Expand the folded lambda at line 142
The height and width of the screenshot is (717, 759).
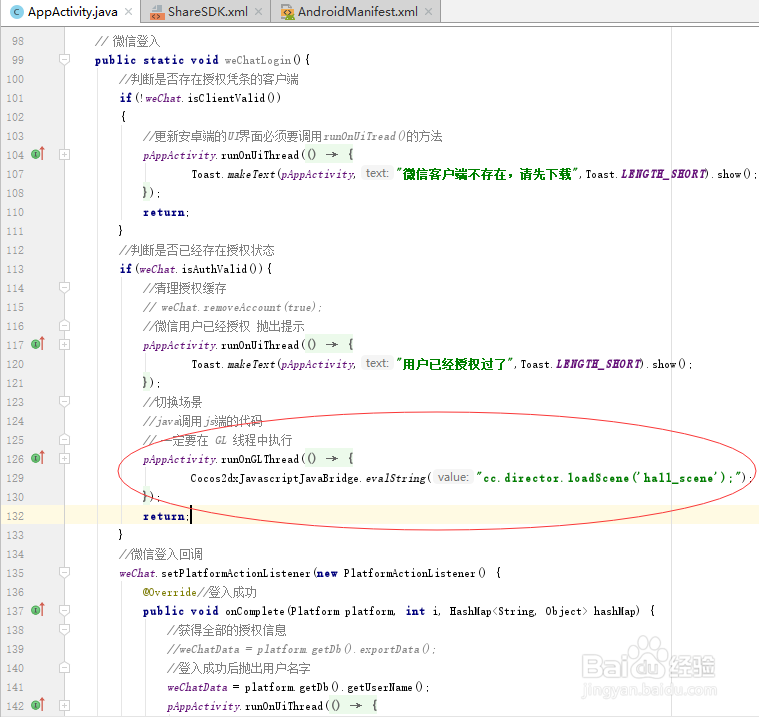tap(64, 705)
